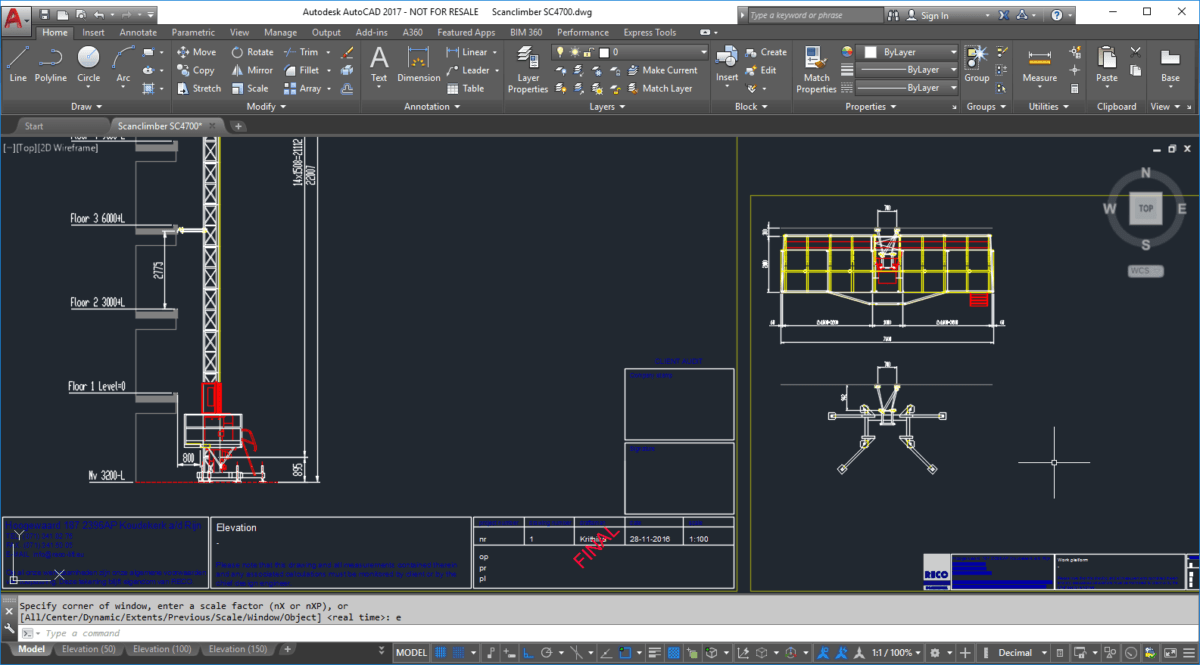Open the Insert block tool
This screenshot has height=665, width=1200.
(727, 66)
